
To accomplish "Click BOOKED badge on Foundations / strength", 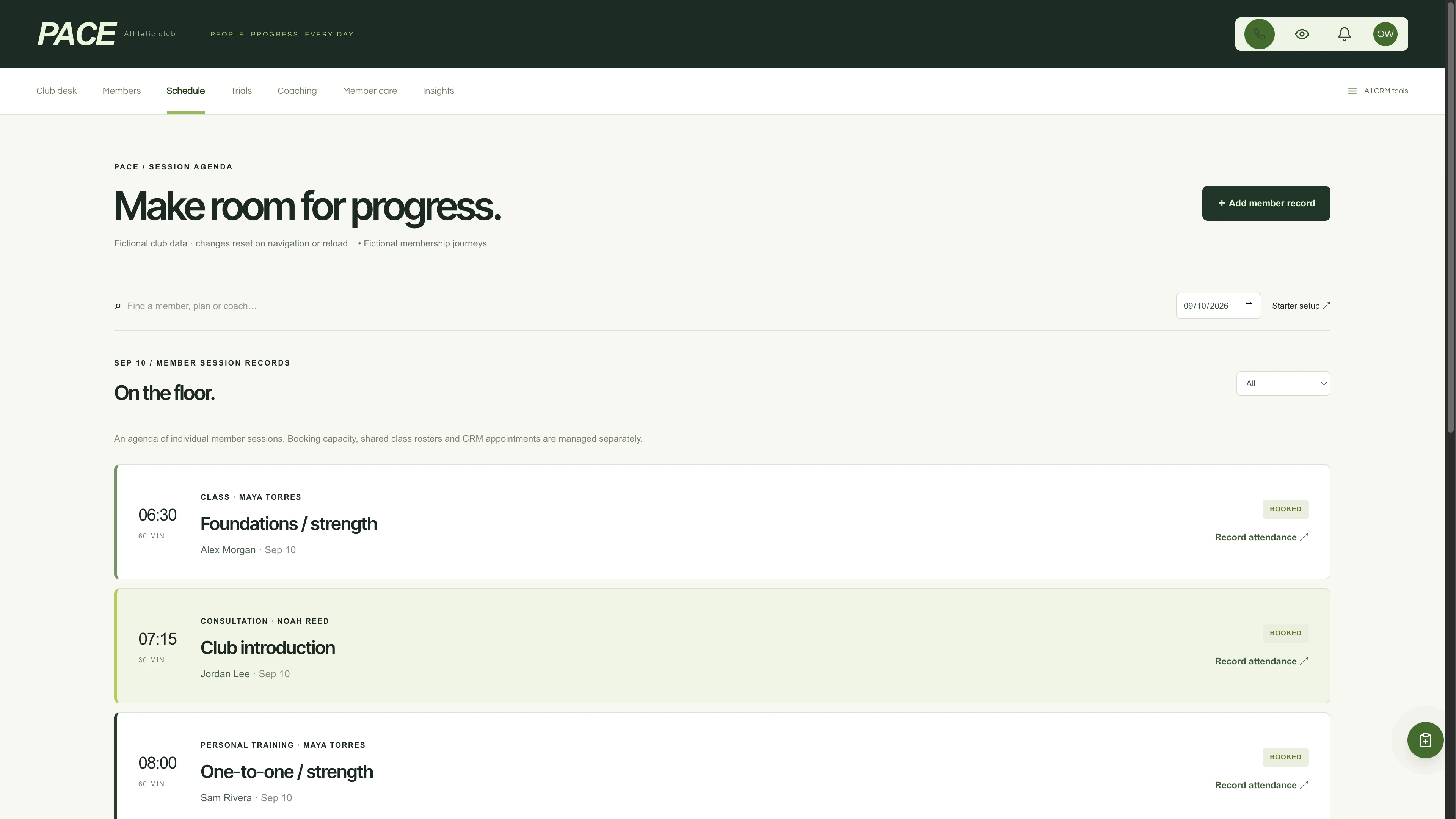I will coord(1285,509).
